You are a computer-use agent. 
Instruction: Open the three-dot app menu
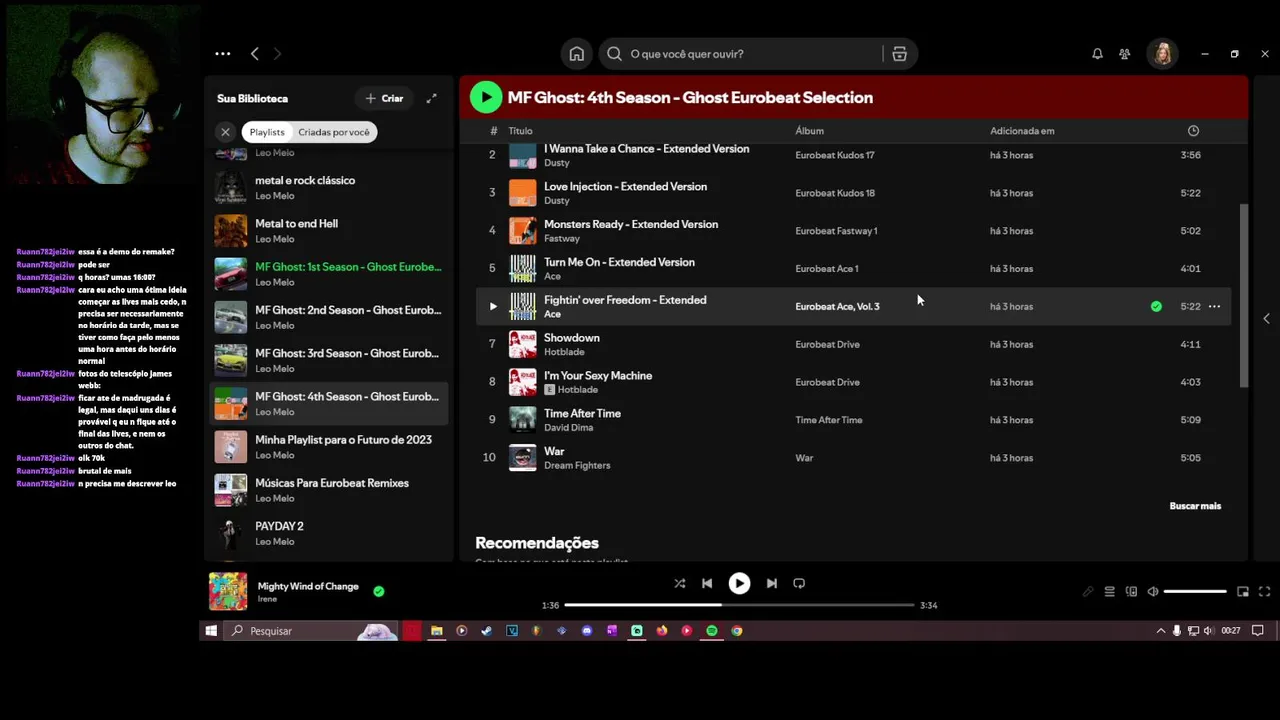tap(223, 54)
